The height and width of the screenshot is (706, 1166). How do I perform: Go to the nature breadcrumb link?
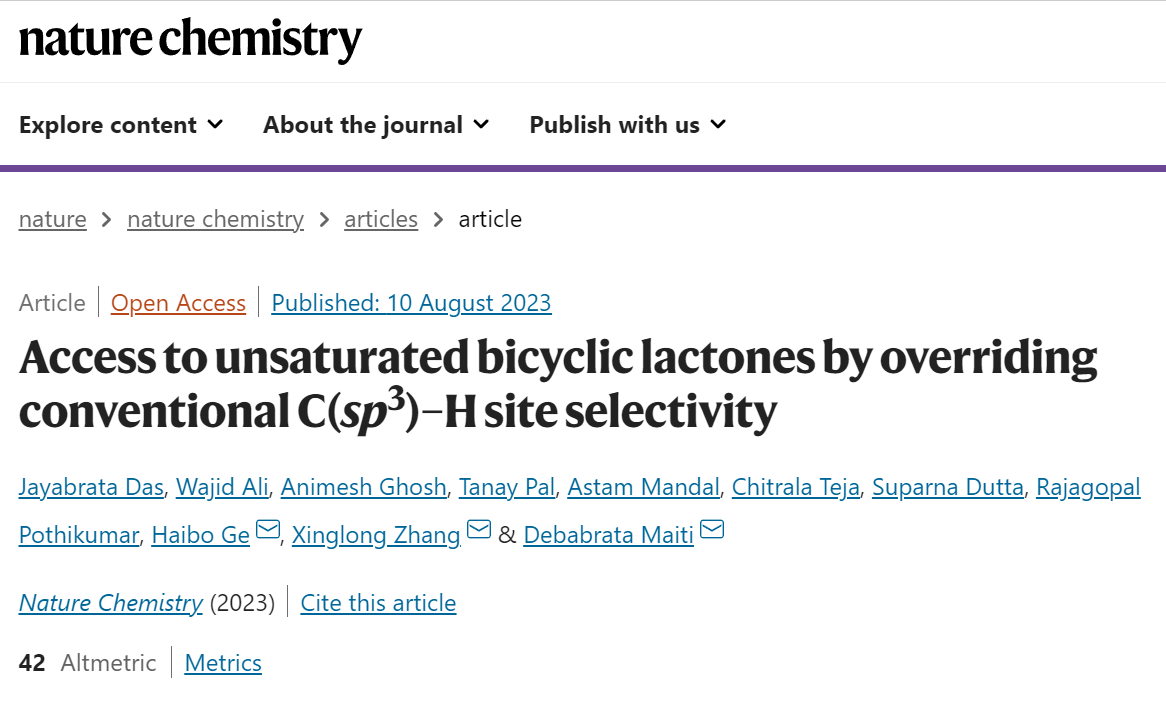[x=53, y=219]
